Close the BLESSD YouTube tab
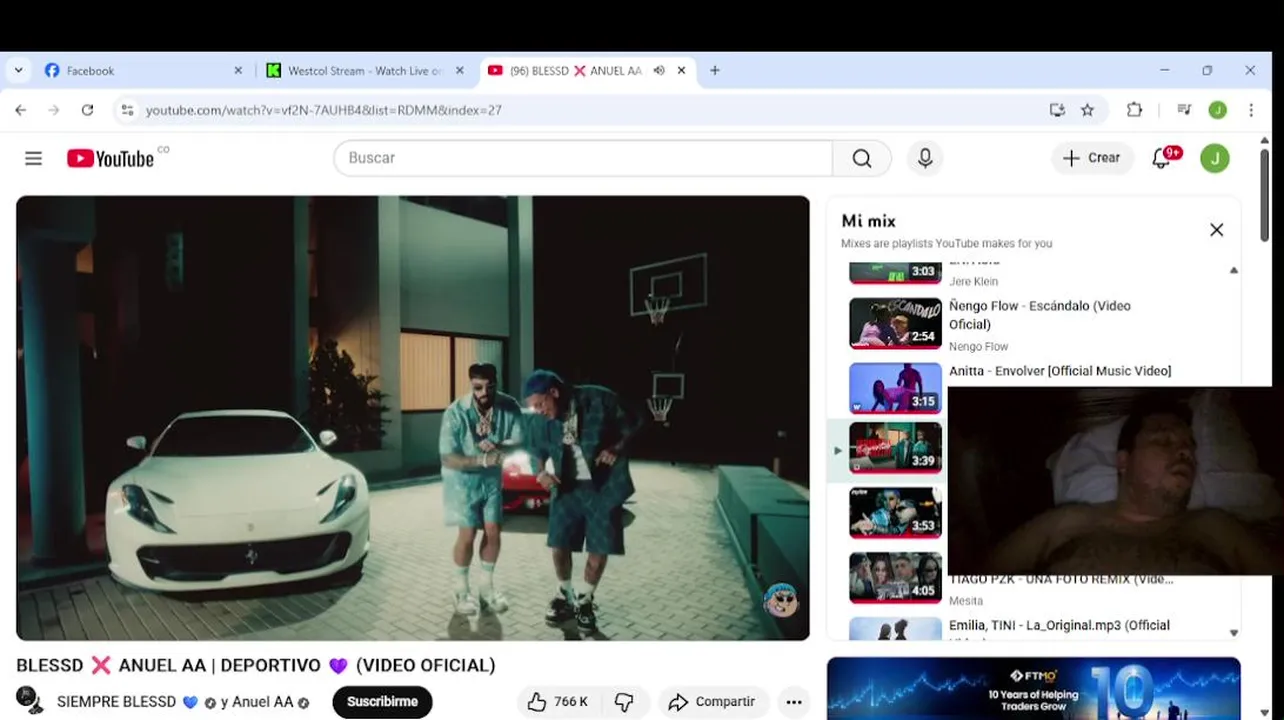 [682, 71]
